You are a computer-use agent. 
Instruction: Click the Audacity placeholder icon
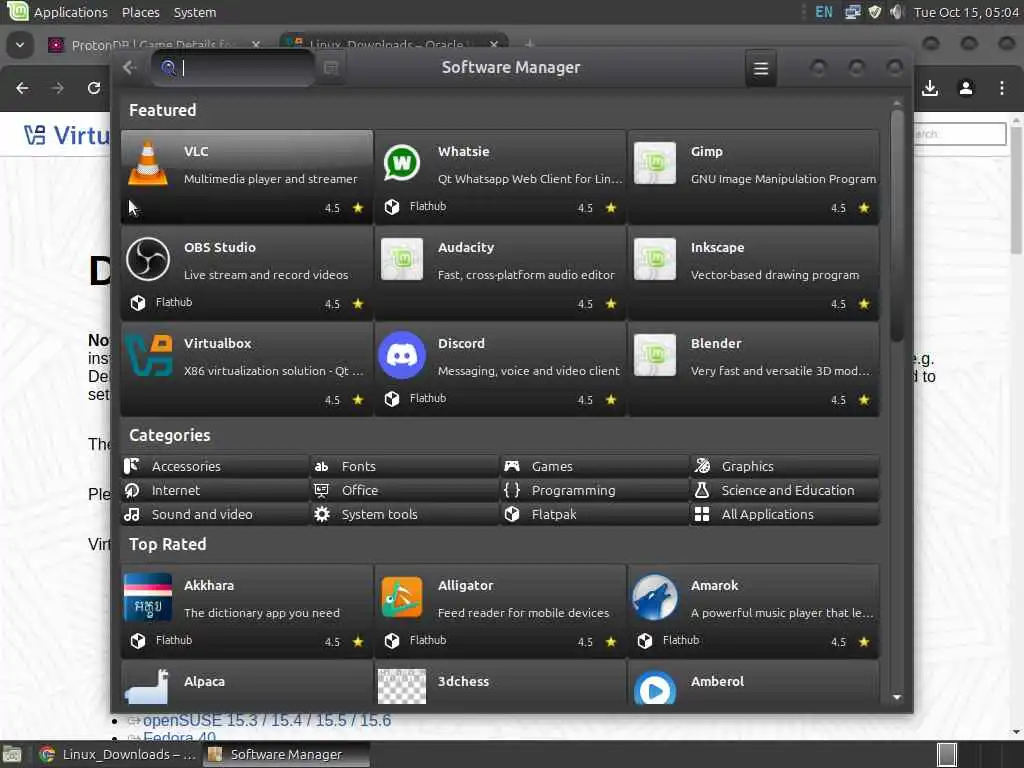pos(402,259)
